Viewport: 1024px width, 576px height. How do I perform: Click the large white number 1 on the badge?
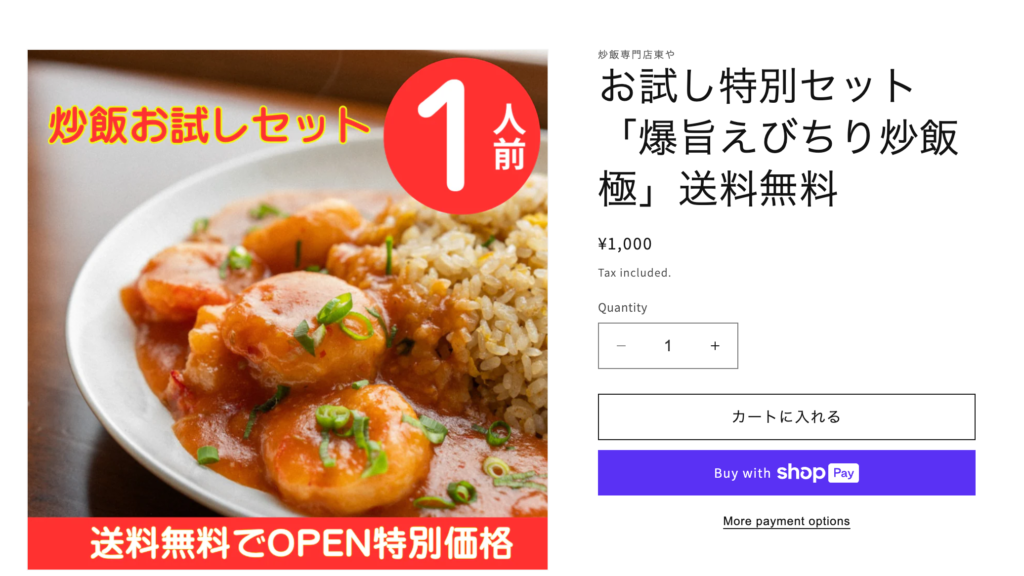442,136
